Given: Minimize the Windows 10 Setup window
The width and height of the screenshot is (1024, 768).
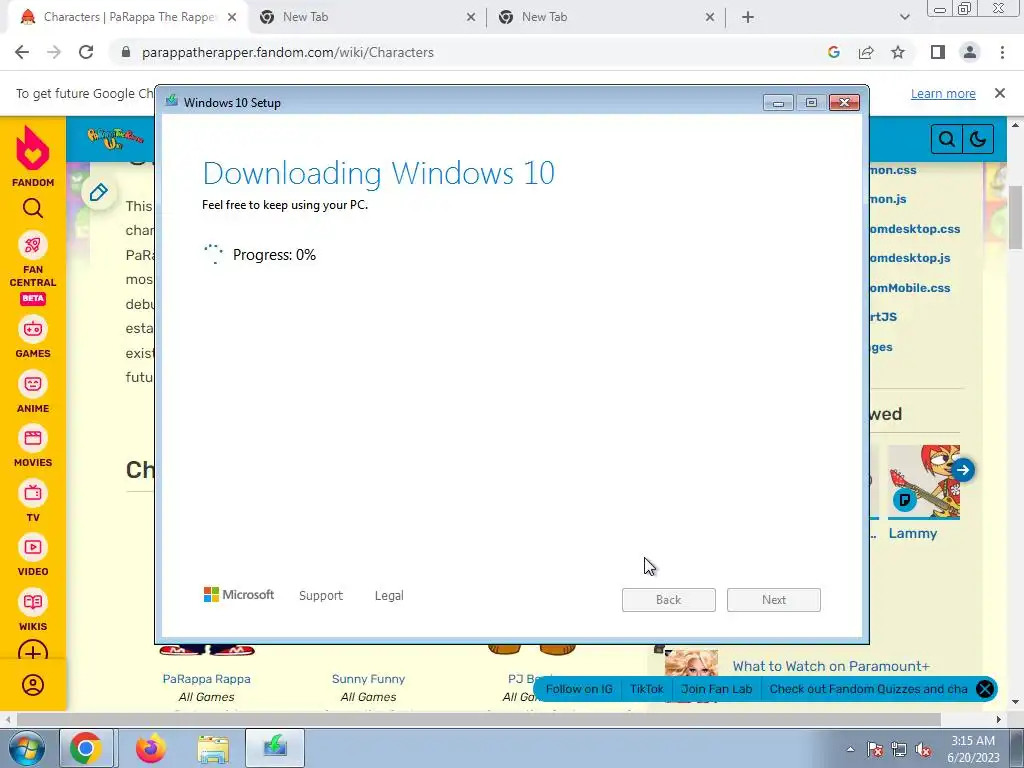Looking at the screenshot, I should tap(778, 103).
